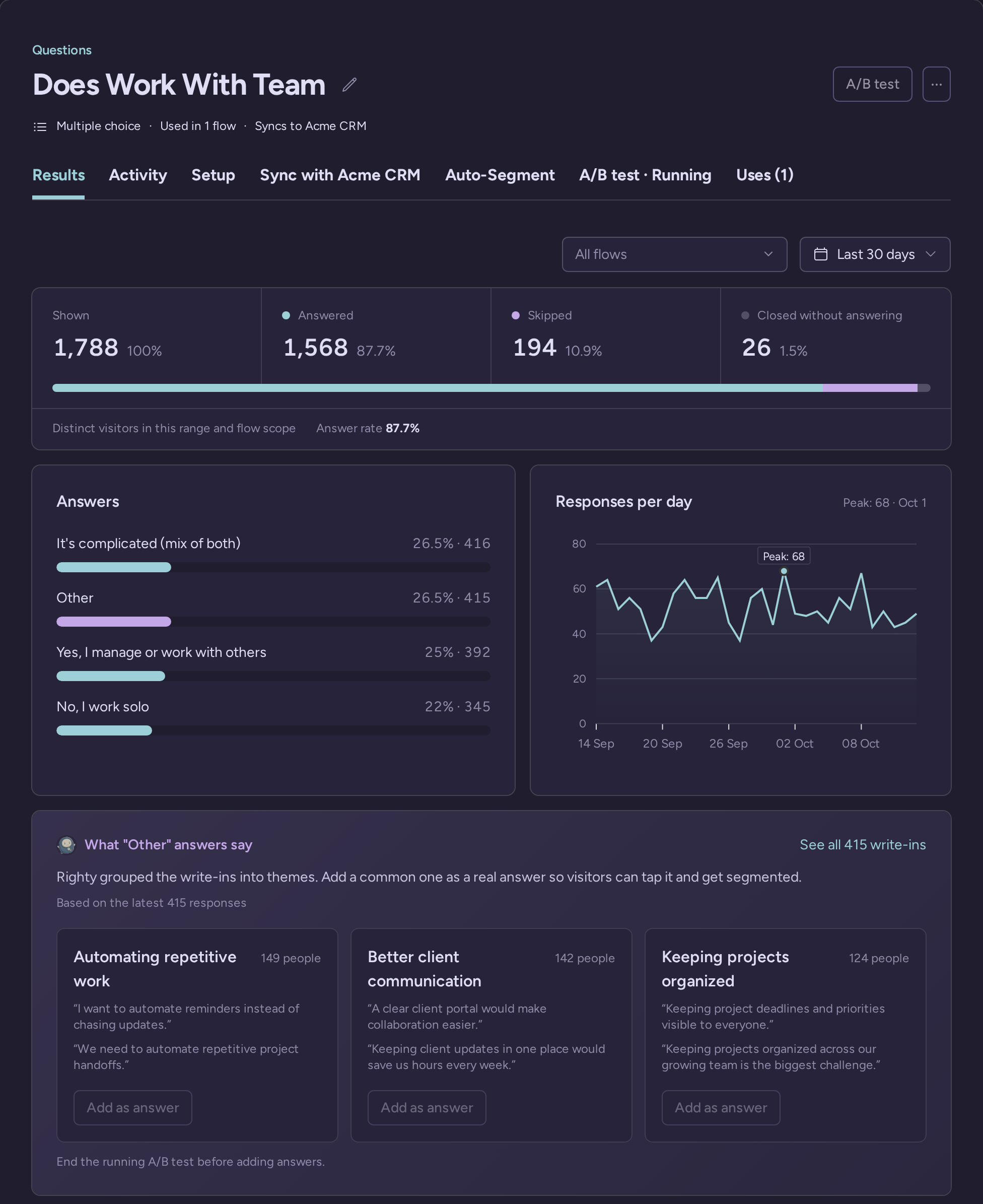This screenshot has width=983, height=1204.
Task: Click 'Used in 1 flow' text
Action: pos(197,126)
